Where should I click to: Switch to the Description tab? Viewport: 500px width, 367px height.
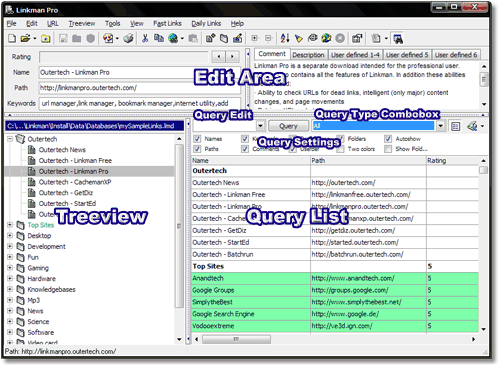308,55
